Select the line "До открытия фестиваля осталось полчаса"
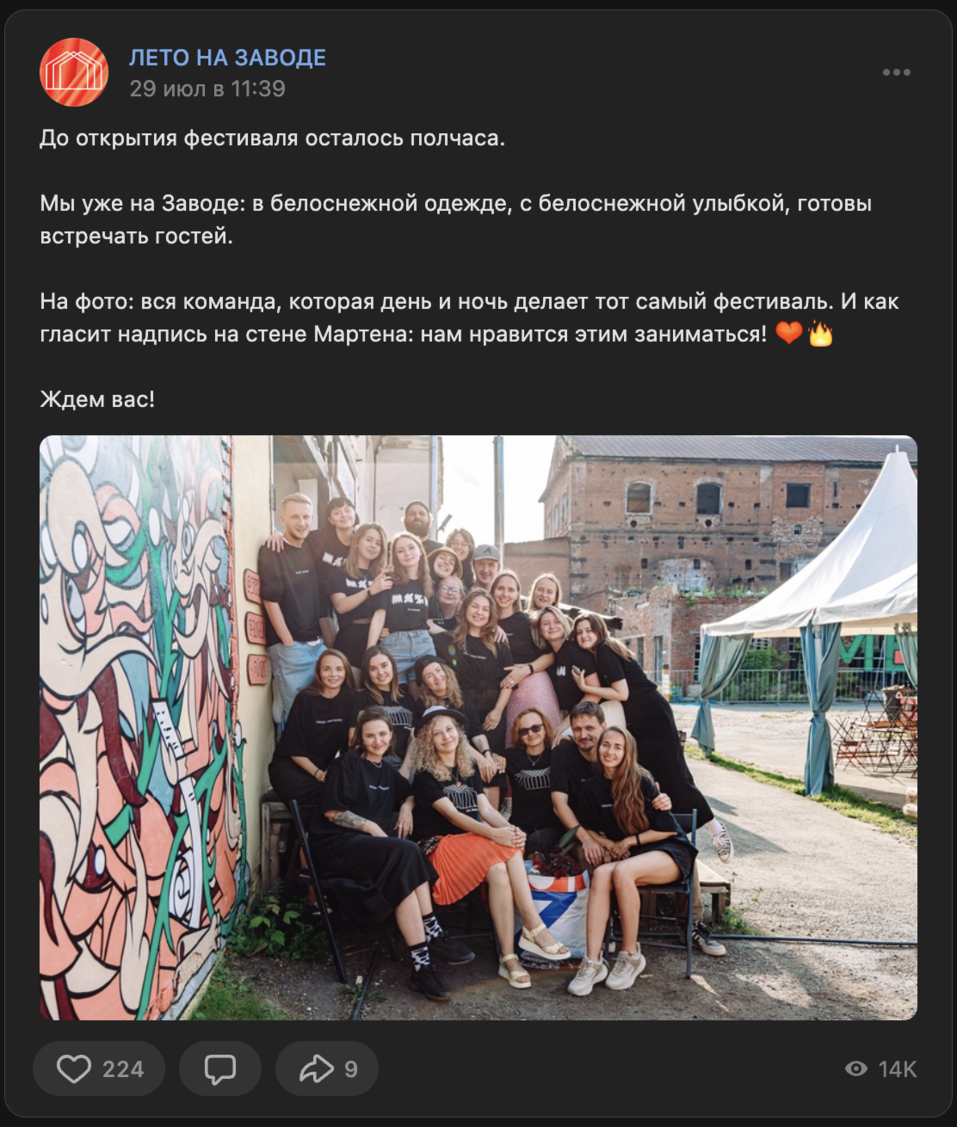This screenshot has width=957, height=1127. (x=273, y=138)
